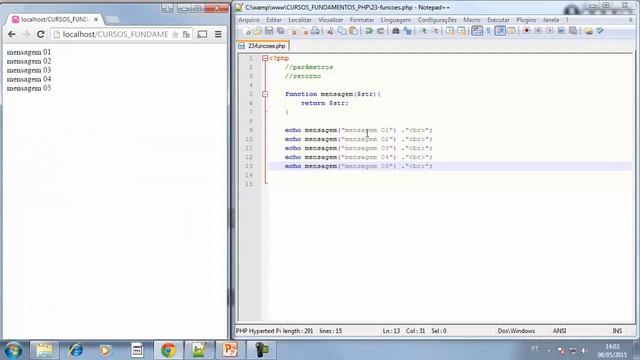
Task: Bookmark page with Chrome star icon
Action: click(175, 35)
